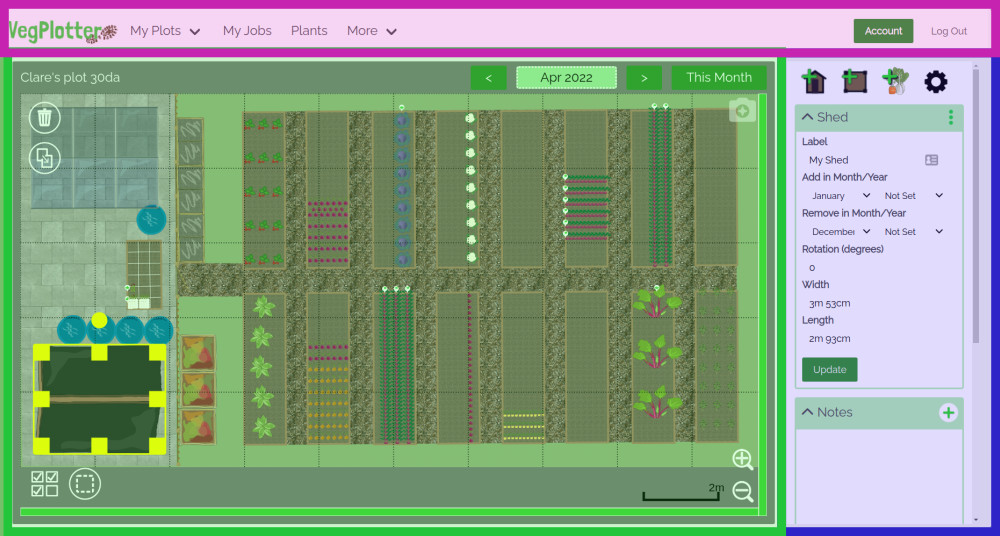1000x536 pixels.
Task: Add a new note with plus
Action: (948, 412)
